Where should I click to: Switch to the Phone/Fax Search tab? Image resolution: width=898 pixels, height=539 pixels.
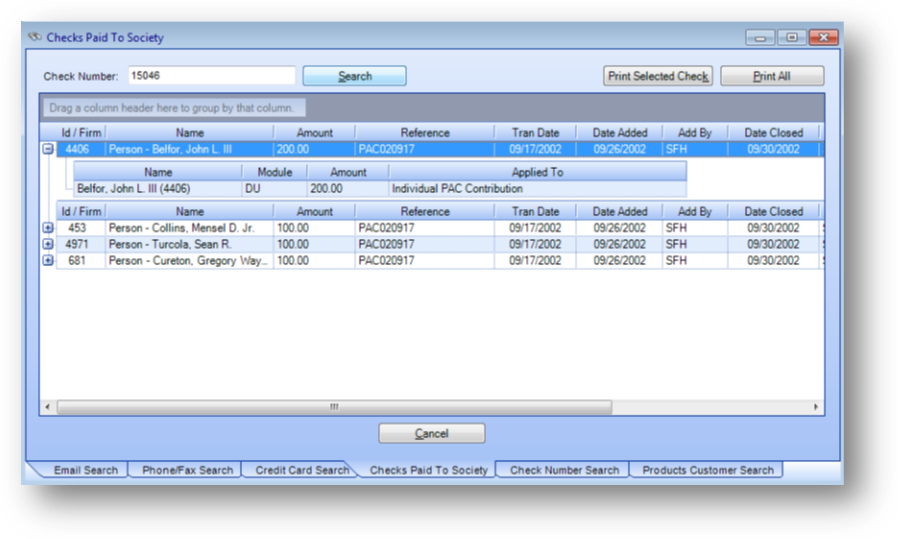pyautogui.click(x=187, y=470)
